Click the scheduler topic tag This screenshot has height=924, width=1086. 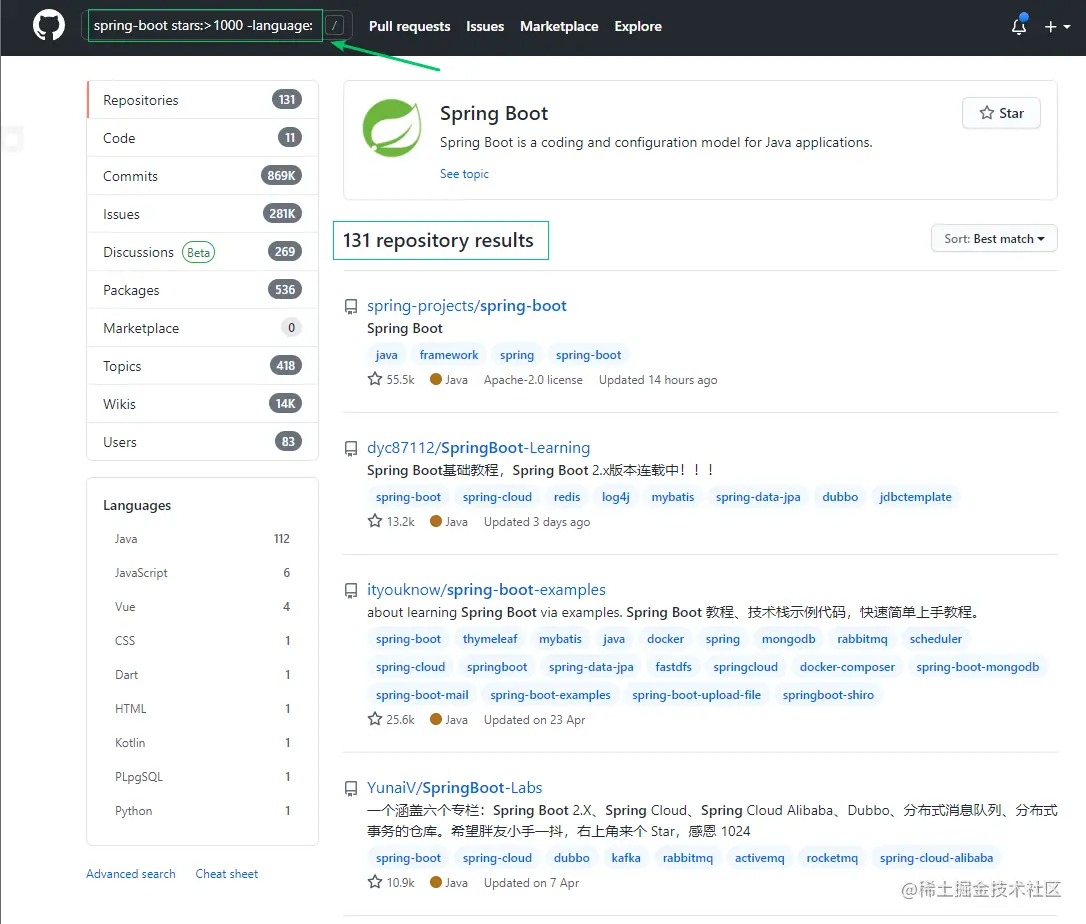click(x=936, y=639)
